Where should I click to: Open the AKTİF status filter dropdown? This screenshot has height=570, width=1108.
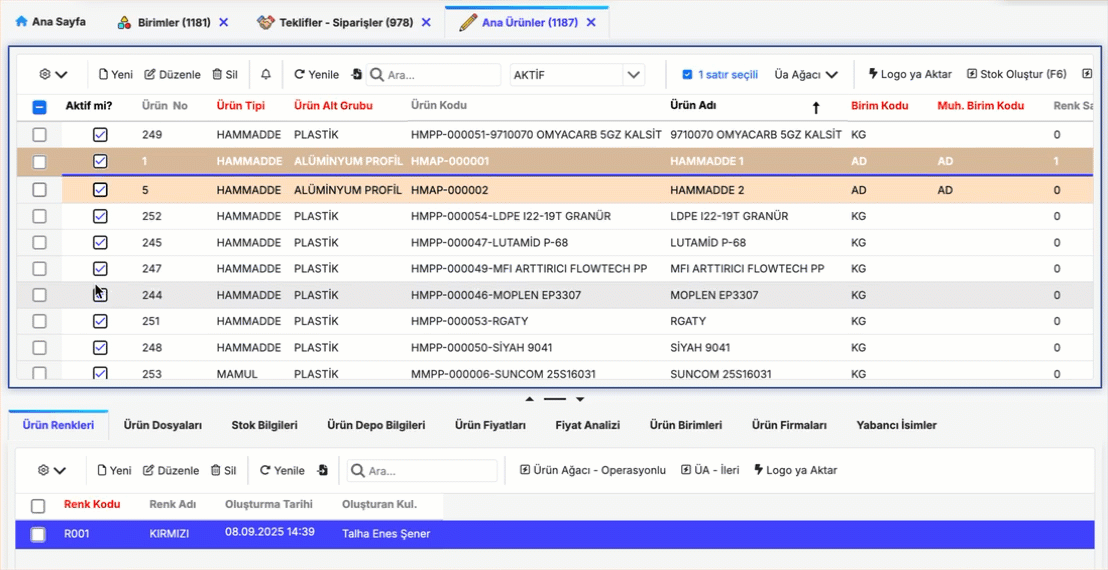(633, 75)
